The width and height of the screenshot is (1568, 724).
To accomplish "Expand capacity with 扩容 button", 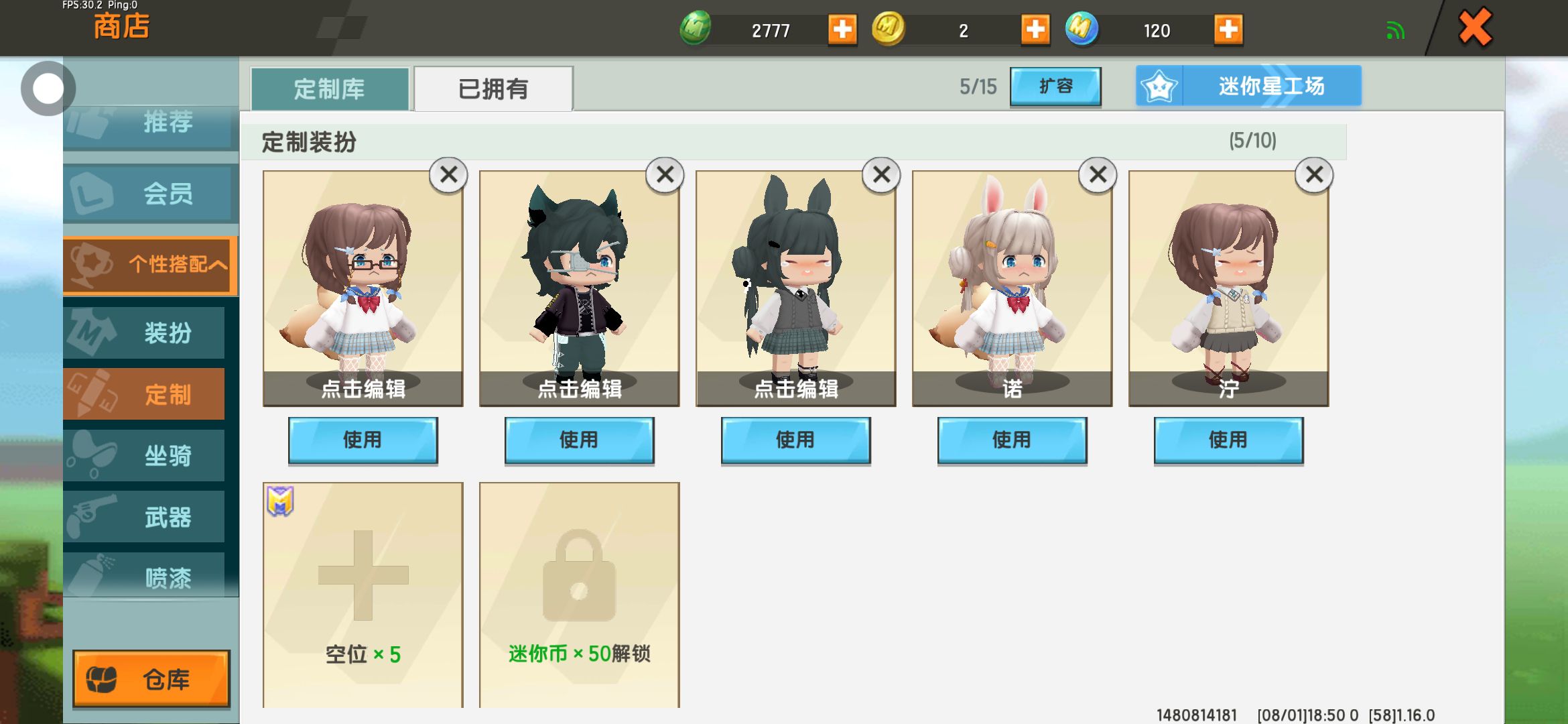I will pos(1055,86).
